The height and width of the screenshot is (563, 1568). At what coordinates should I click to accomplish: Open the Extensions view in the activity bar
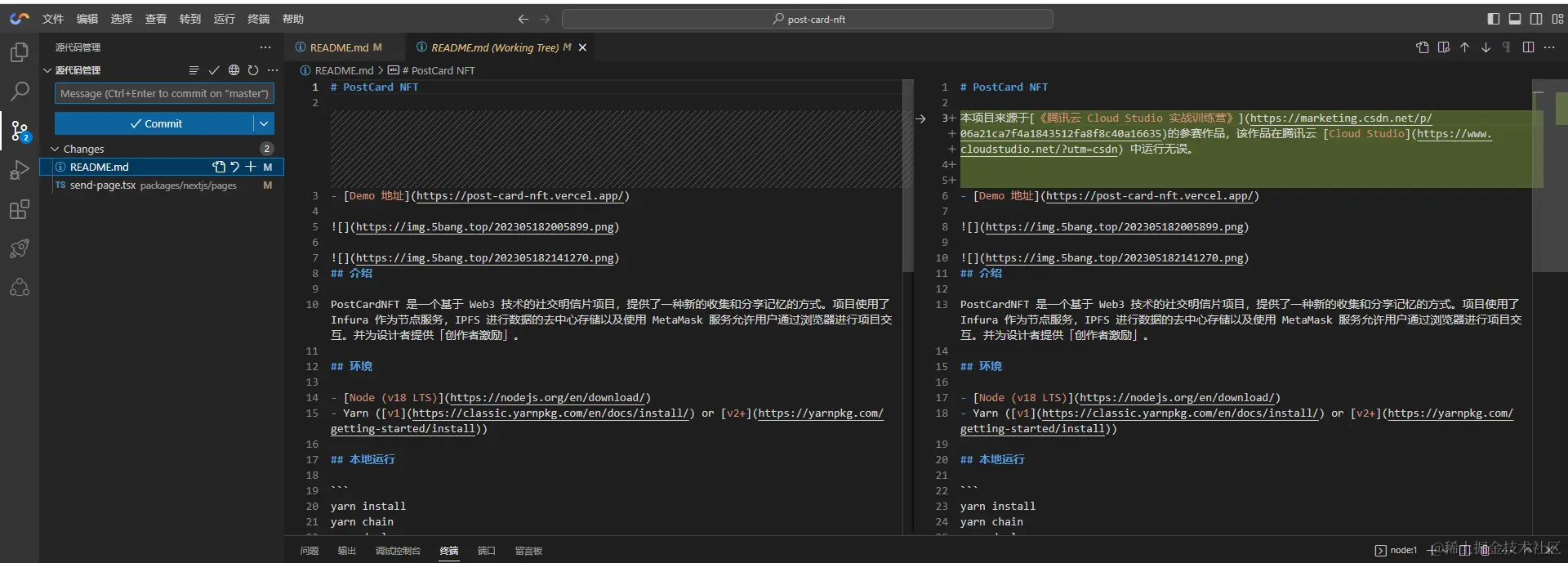tap(19, 209)
